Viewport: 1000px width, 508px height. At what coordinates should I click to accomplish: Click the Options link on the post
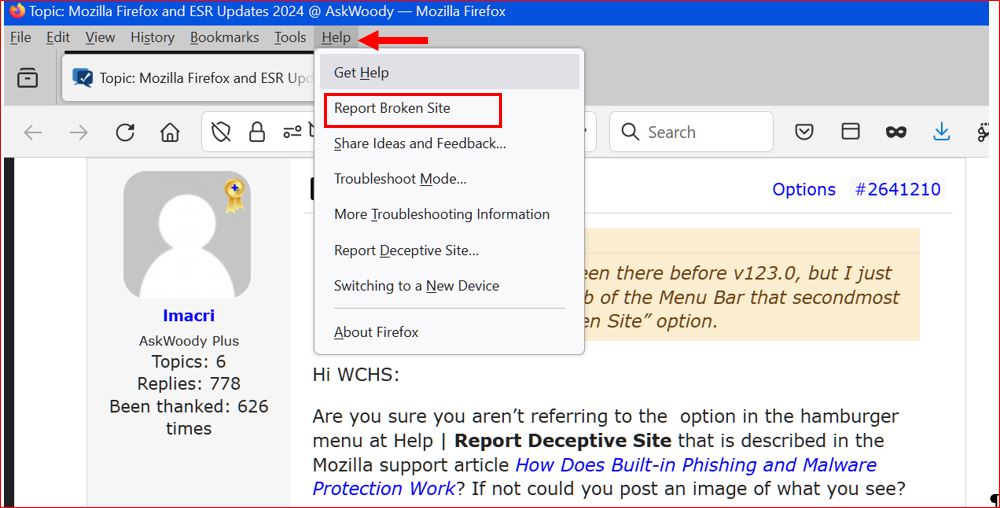click(803, 189)
